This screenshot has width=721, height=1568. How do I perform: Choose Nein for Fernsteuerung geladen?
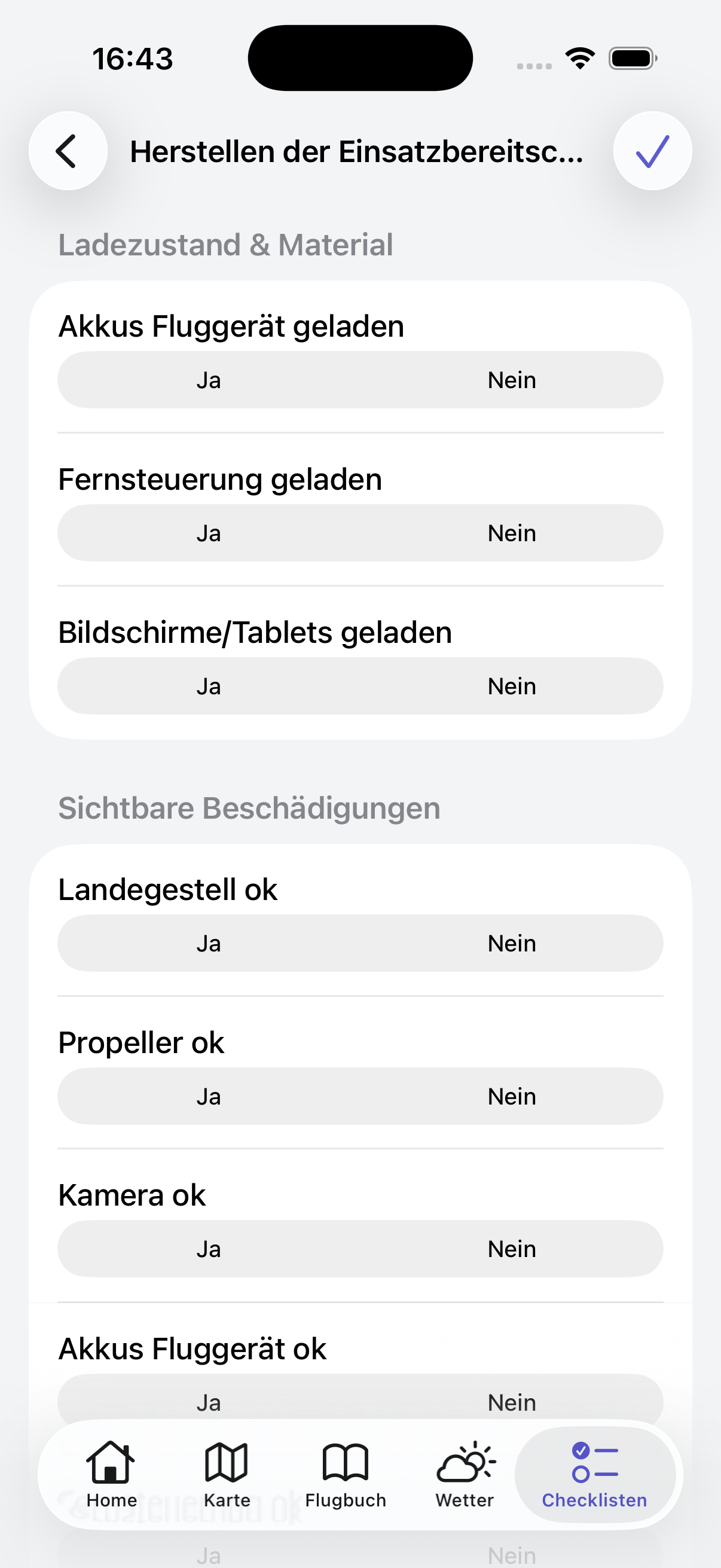pos(512,533)
